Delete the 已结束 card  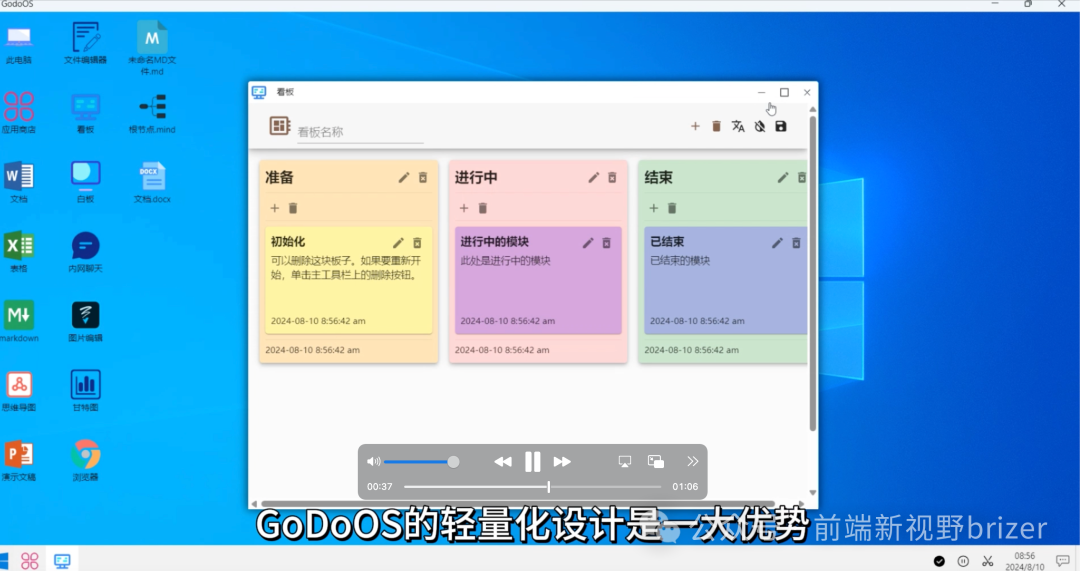pos(796,243)
